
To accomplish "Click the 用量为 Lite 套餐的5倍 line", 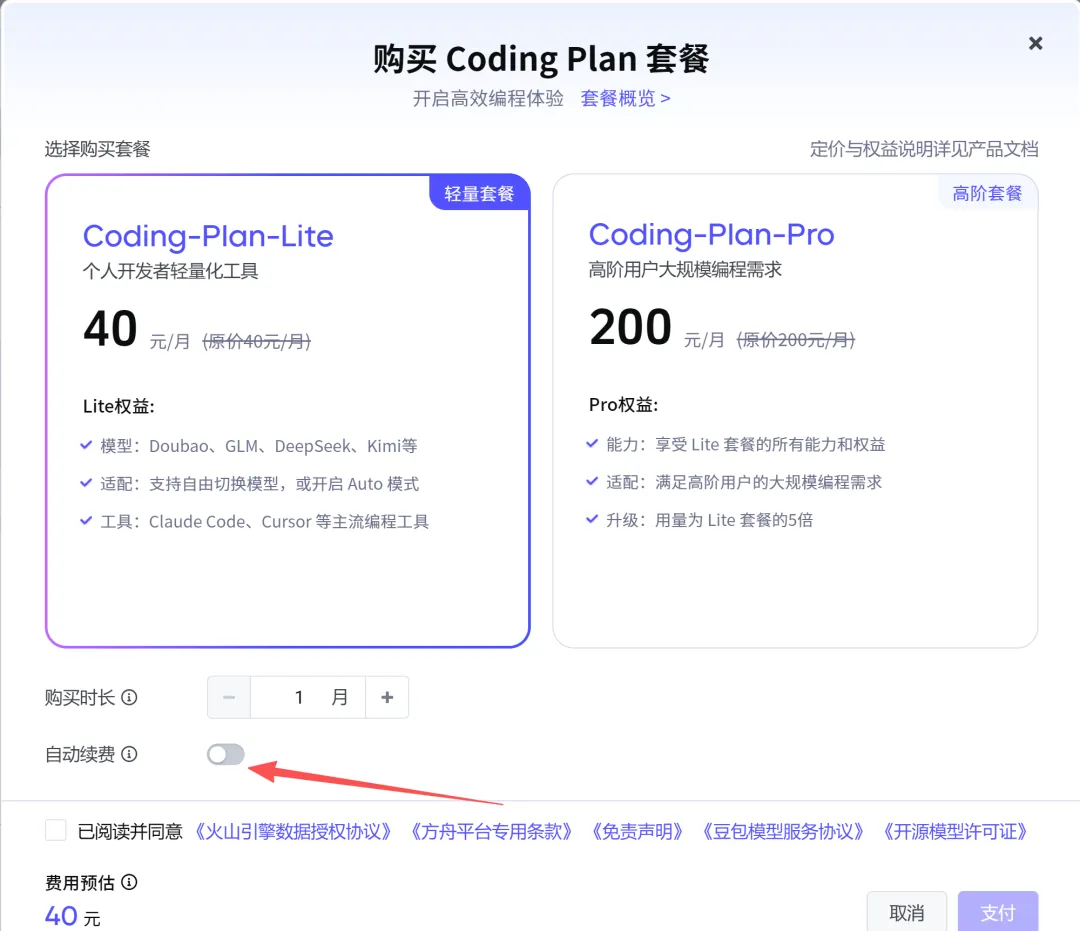I will point(700,521).
